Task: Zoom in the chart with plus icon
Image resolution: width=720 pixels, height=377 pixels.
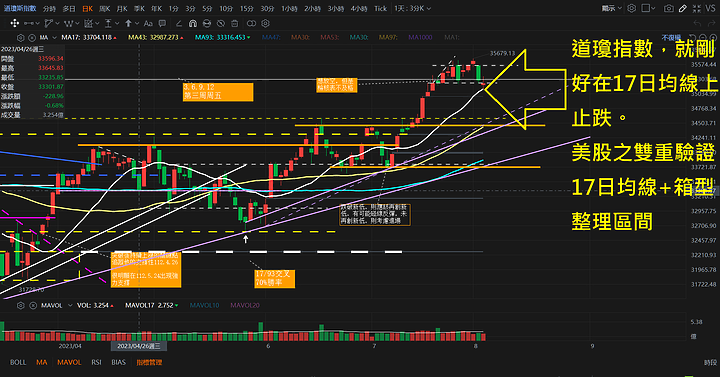Action: [713, 38]
